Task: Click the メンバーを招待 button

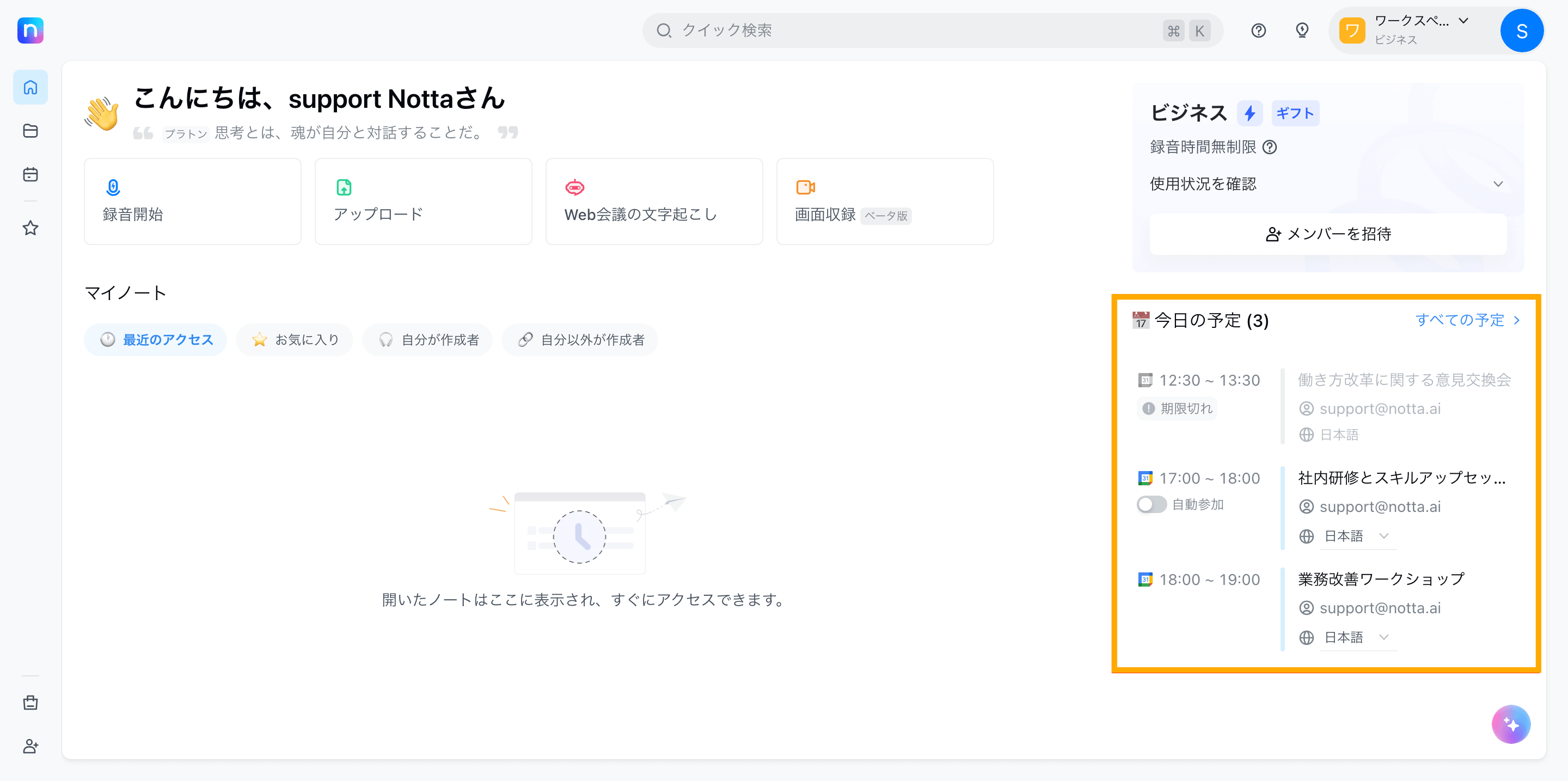Action: 1328,234
